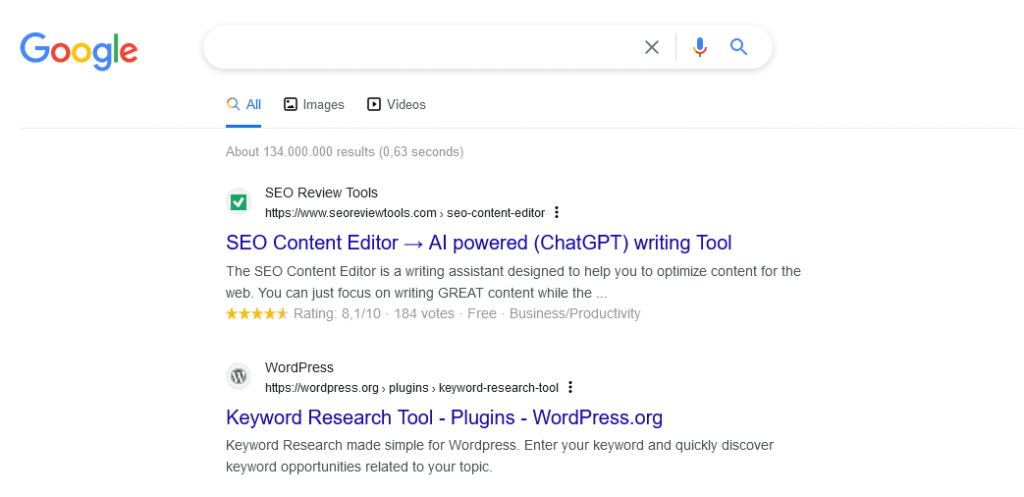Click the Google logo
1024x497 pixels.
pyautogui.click(x=79, y=50)
